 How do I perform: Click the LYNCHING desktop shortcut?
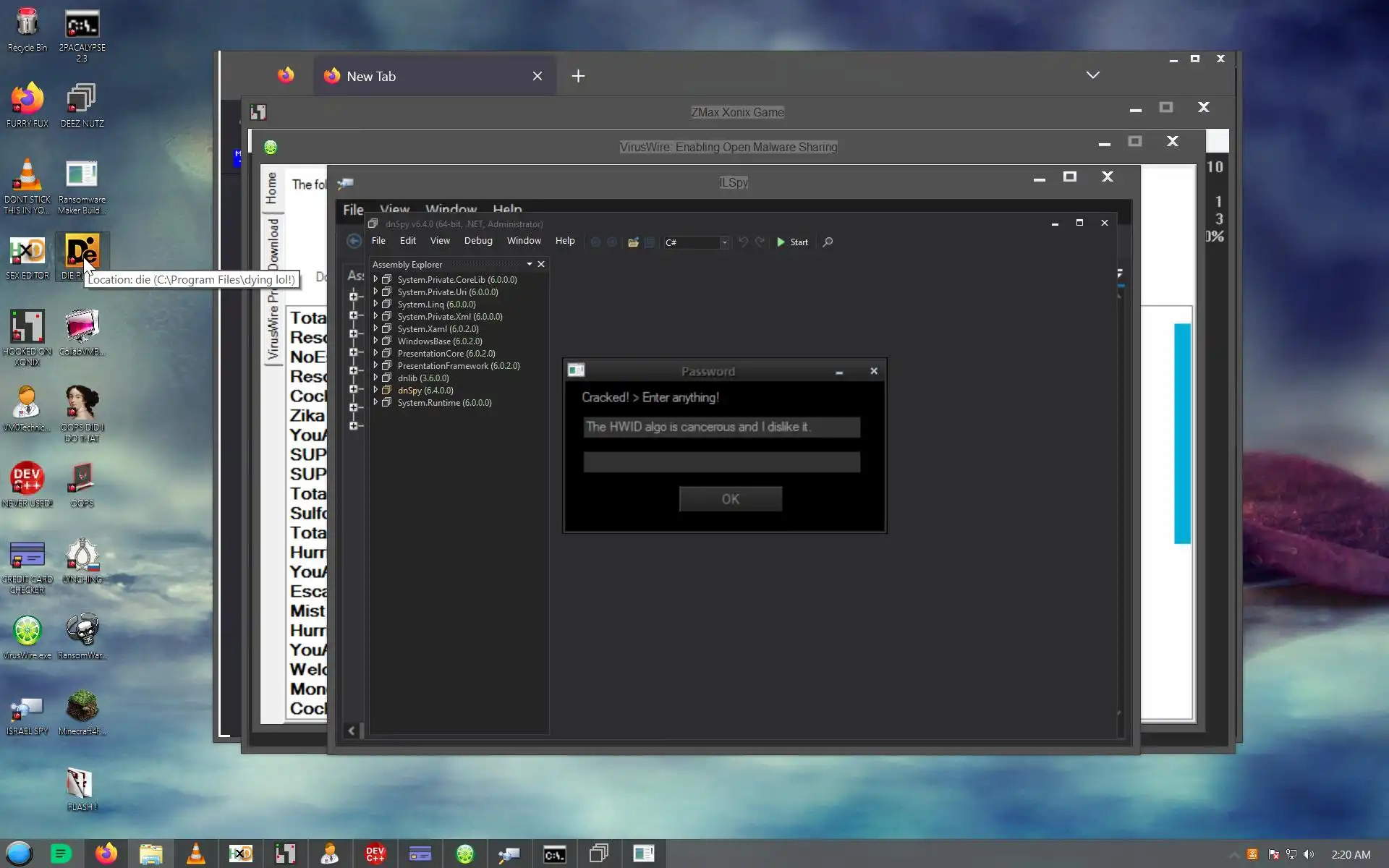pos(82,556)
